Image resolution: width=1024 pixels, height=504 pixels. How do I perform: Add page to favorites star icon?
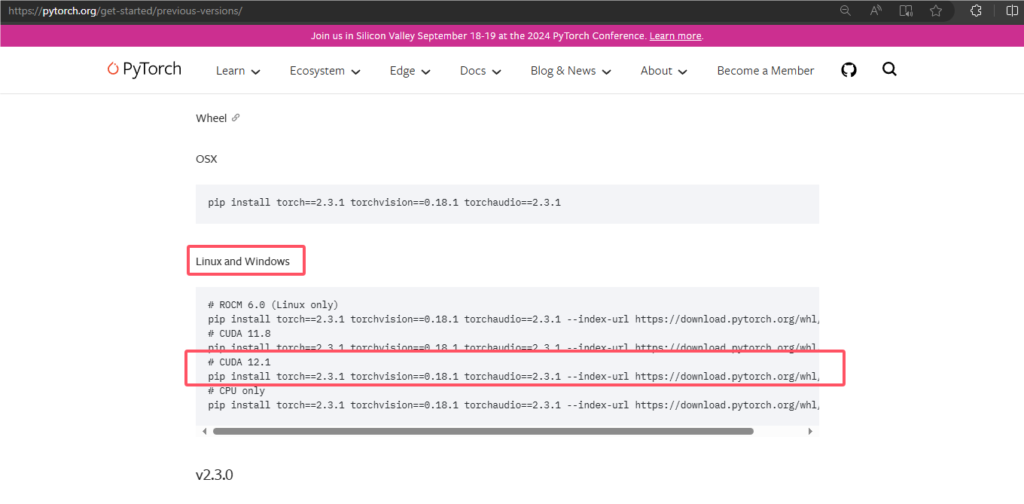936,10
